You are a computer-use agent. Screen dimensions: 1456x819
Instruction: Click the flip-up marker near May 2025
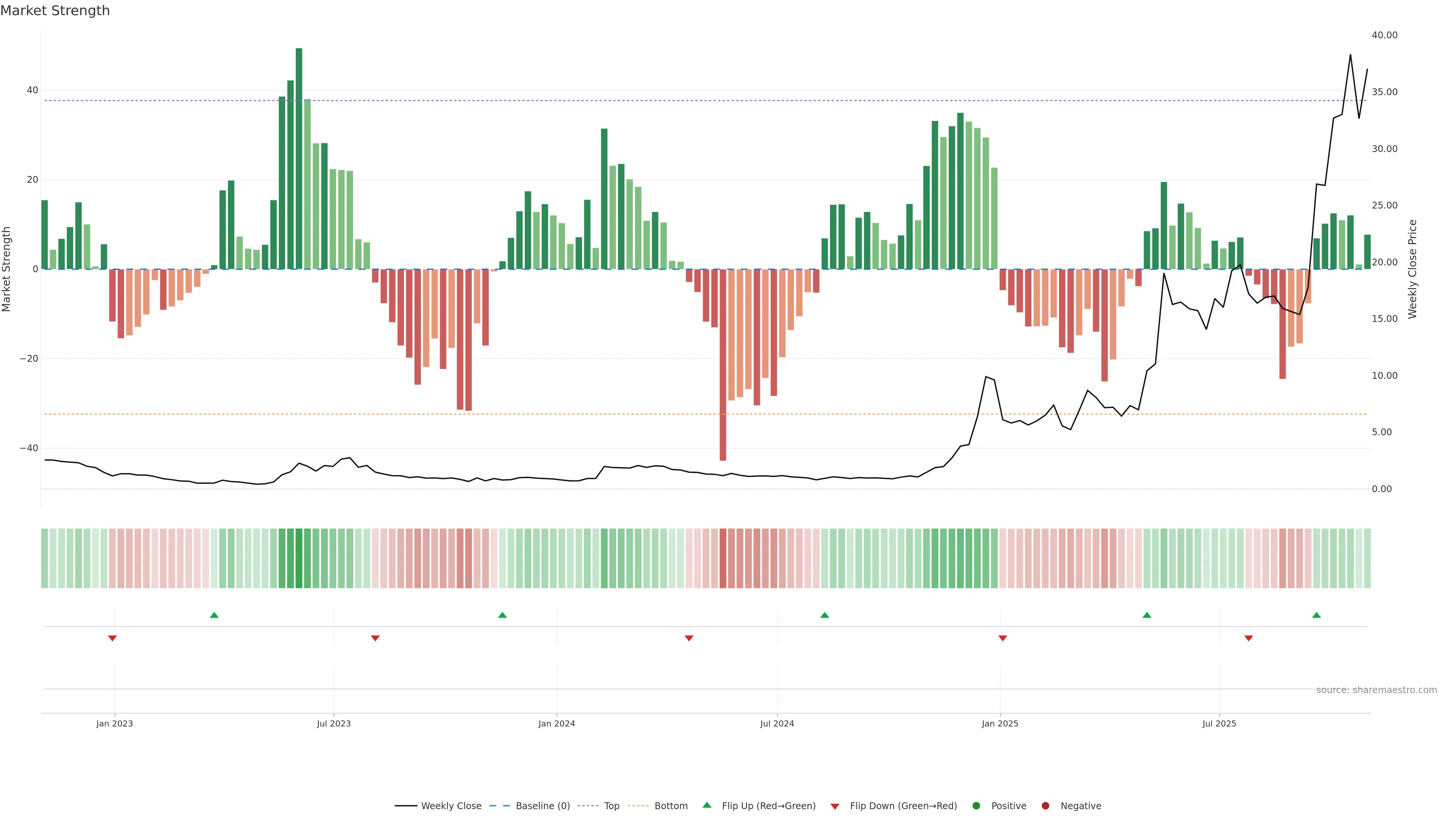(x=1147, y=615)
